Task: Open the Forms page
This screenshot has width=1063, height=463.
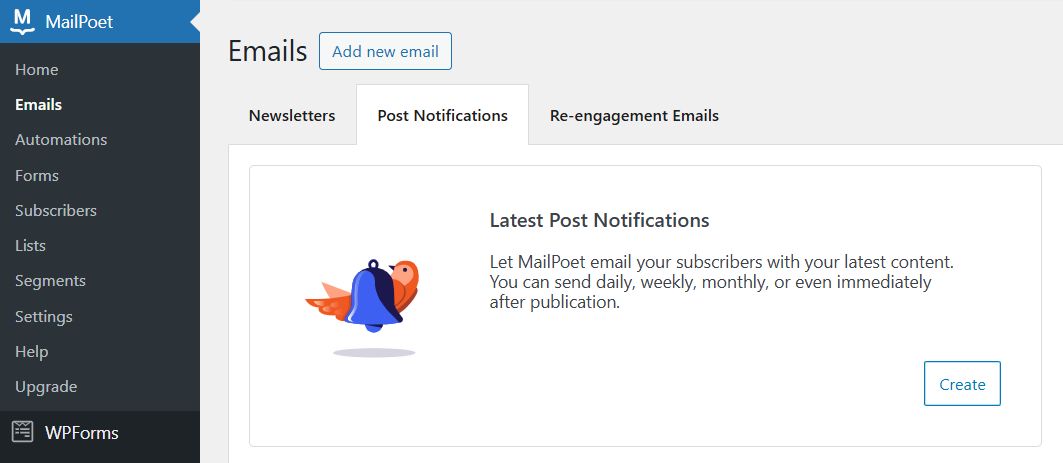Action: click(37, 175)
